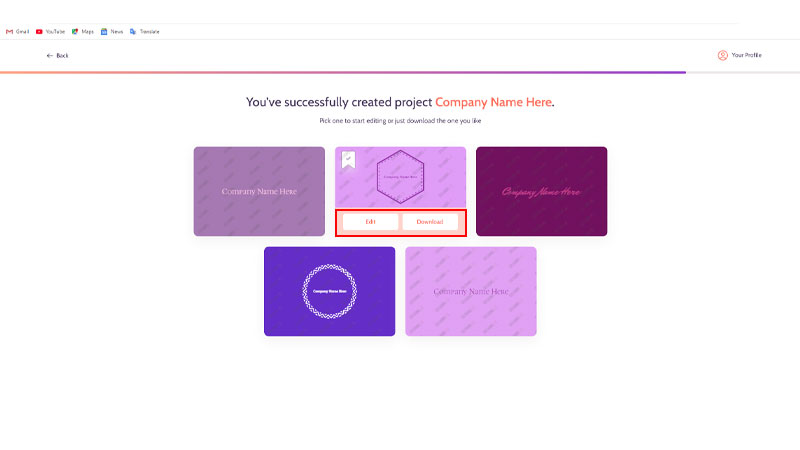Click the gradient progress bar
800x450 pixels.
(343, 72)
